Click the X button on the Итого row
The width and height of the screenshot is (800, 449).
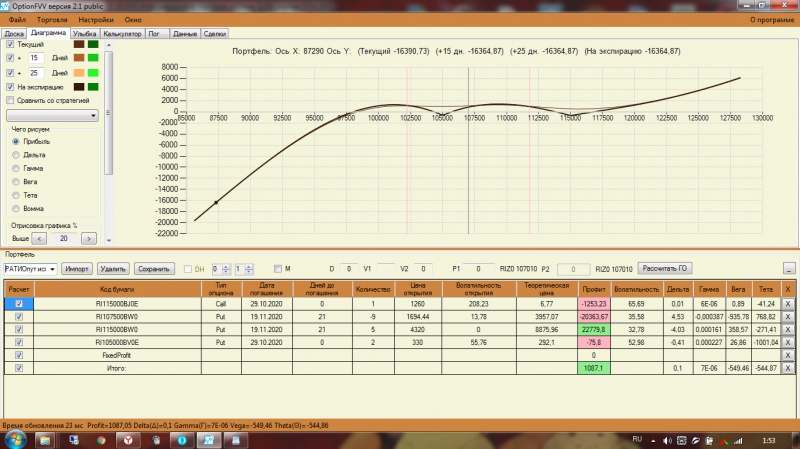pyautogui.click(x=788, y=368)
